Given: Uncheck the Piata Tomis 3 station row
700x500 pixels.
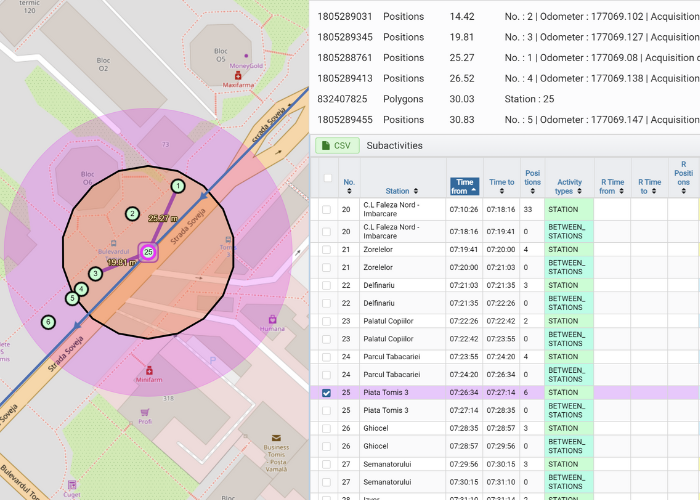Looking at the screenshot, I should click(326, 393).
